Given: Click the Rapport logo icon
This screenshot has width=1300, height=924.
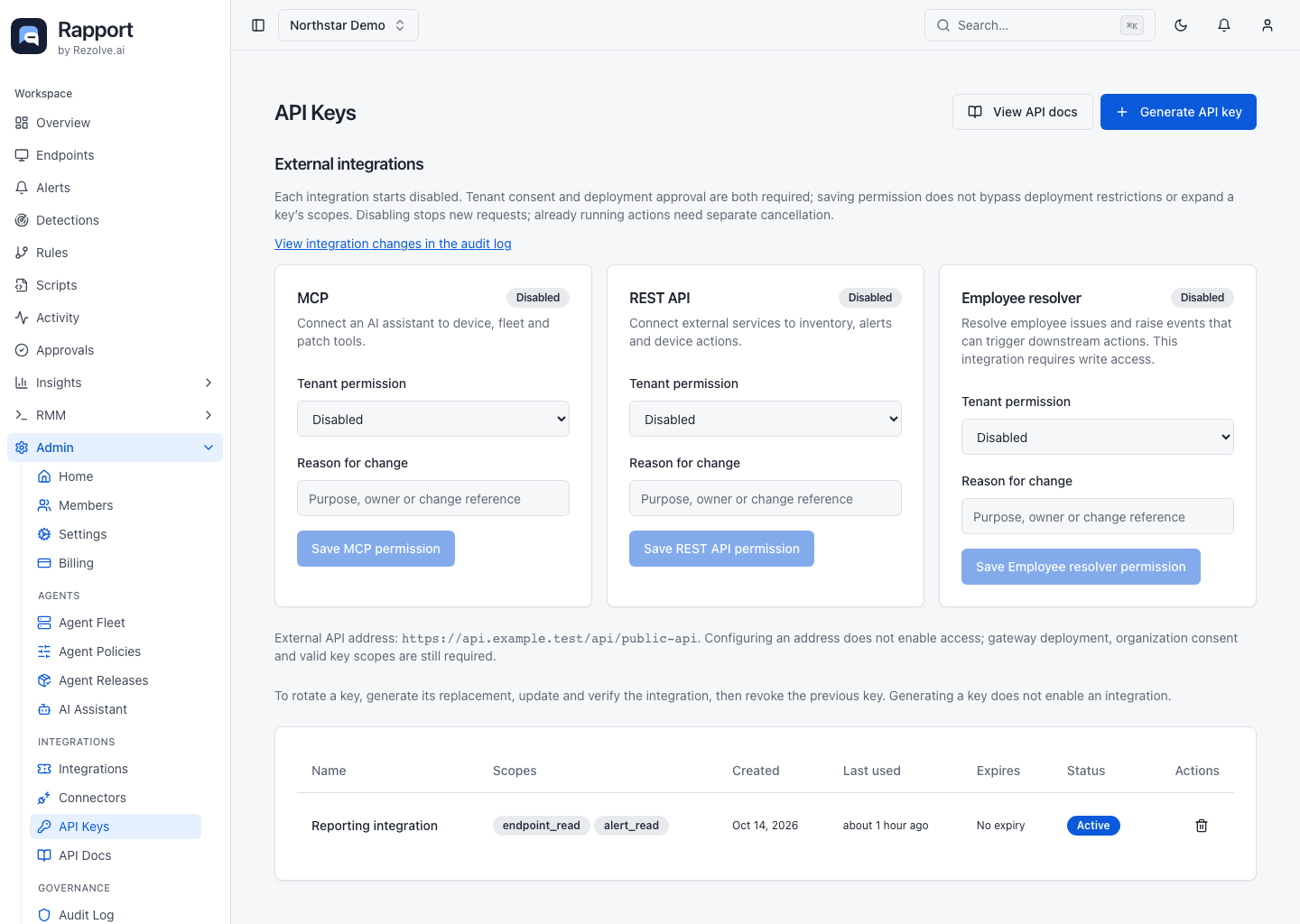Looking at the screenshot, I should [29, 36].
